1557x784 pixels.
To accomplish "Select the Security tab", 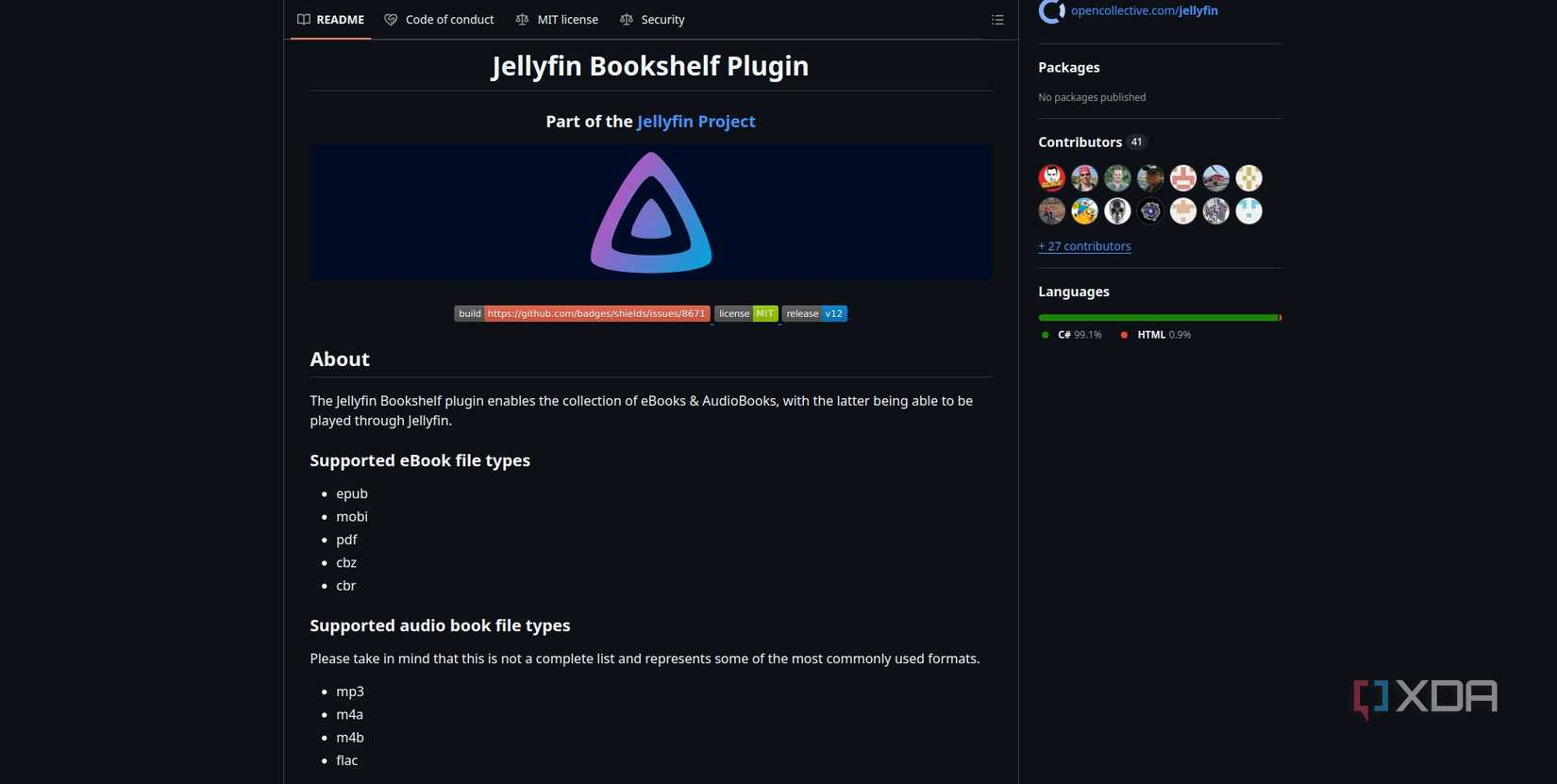I will click(x=652, y=19).
